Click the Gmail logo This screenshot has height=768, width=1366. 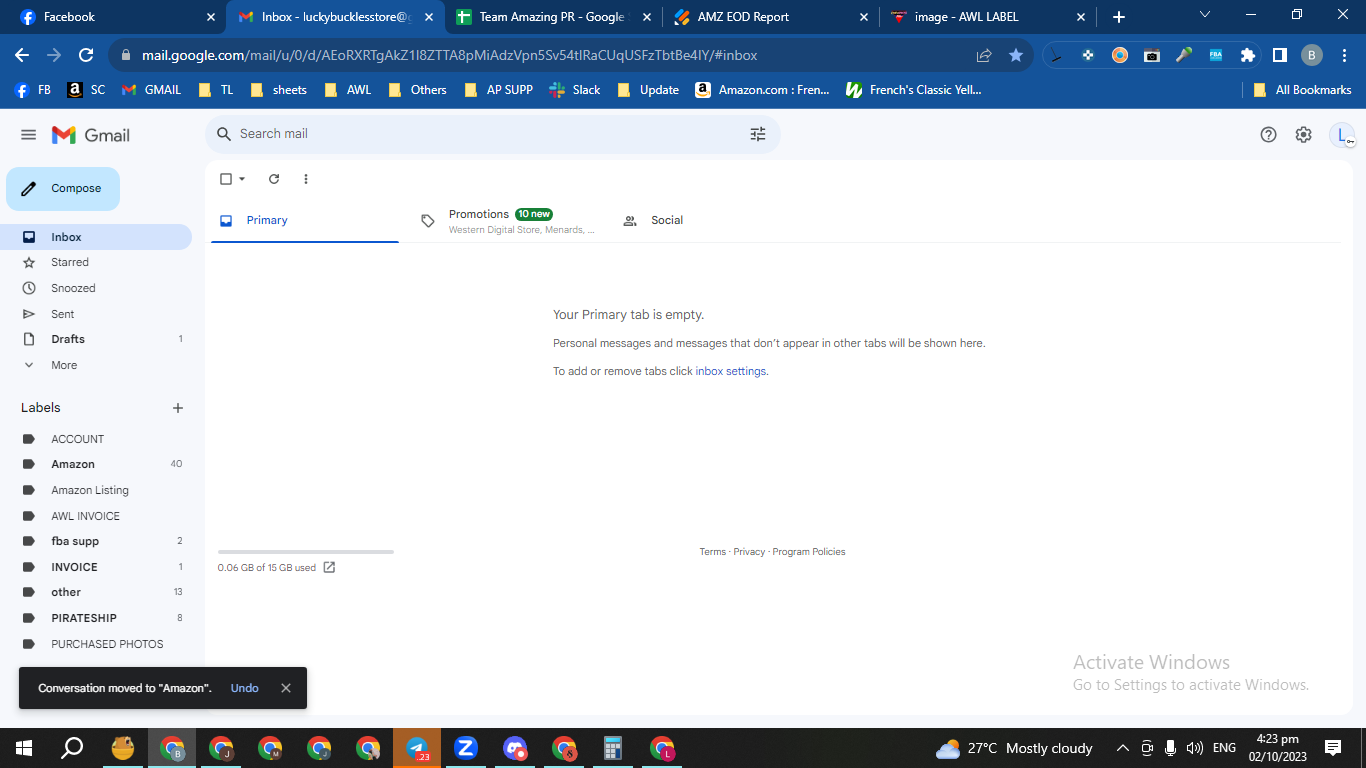coord(91,135)
